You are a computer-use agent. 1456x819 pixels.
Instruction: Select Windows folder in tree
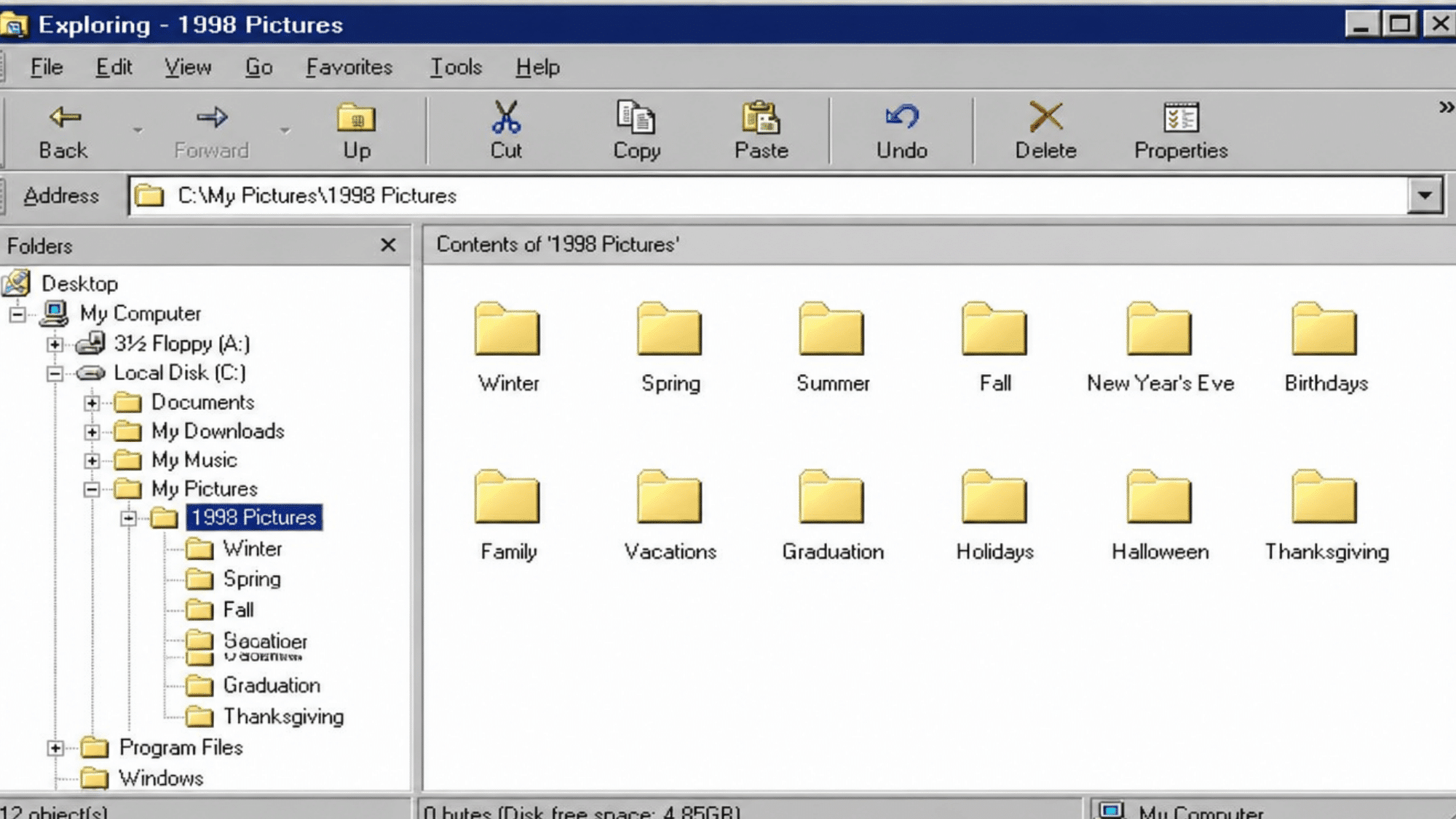[x=161, y=778]
